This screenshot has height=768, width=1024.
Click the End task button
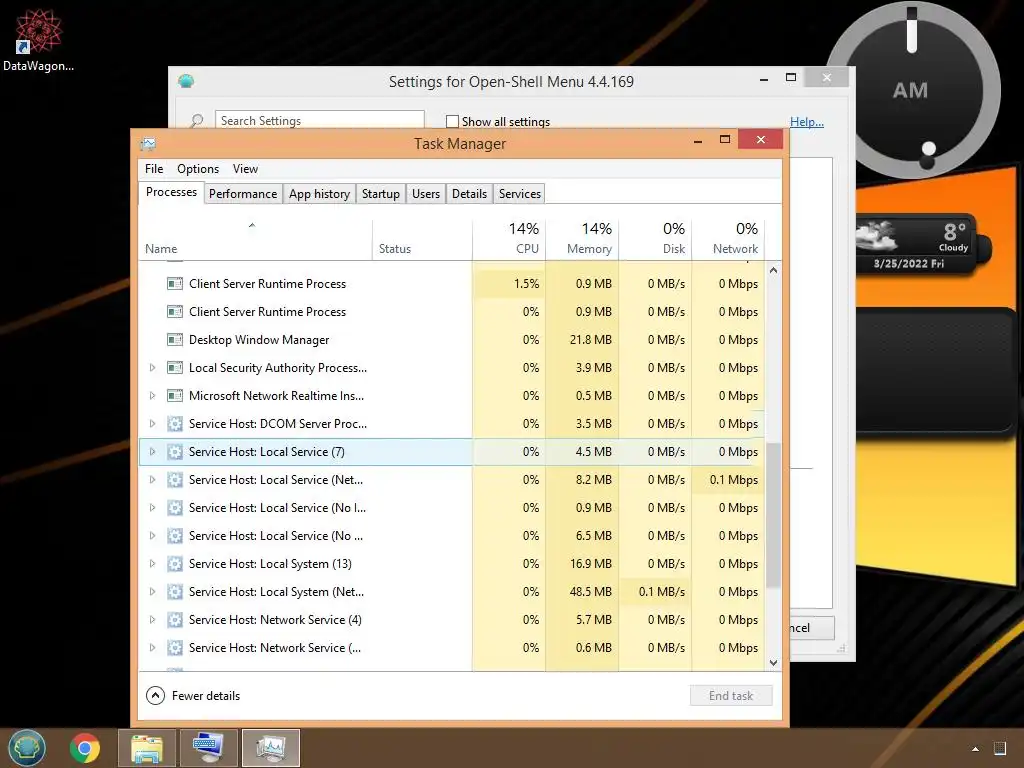(731, 696)
